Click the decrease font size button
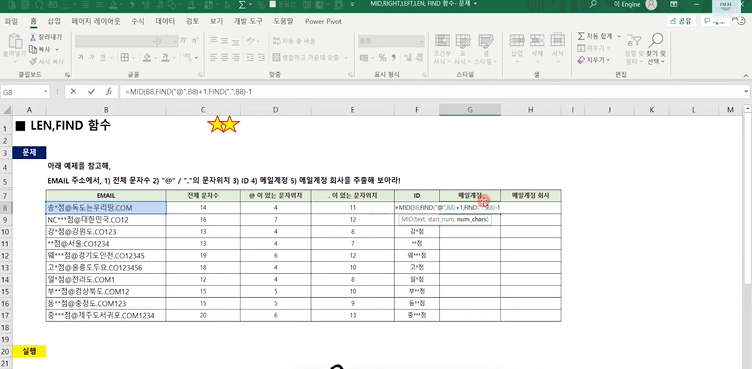752x369 pixels. click(195, 41)
